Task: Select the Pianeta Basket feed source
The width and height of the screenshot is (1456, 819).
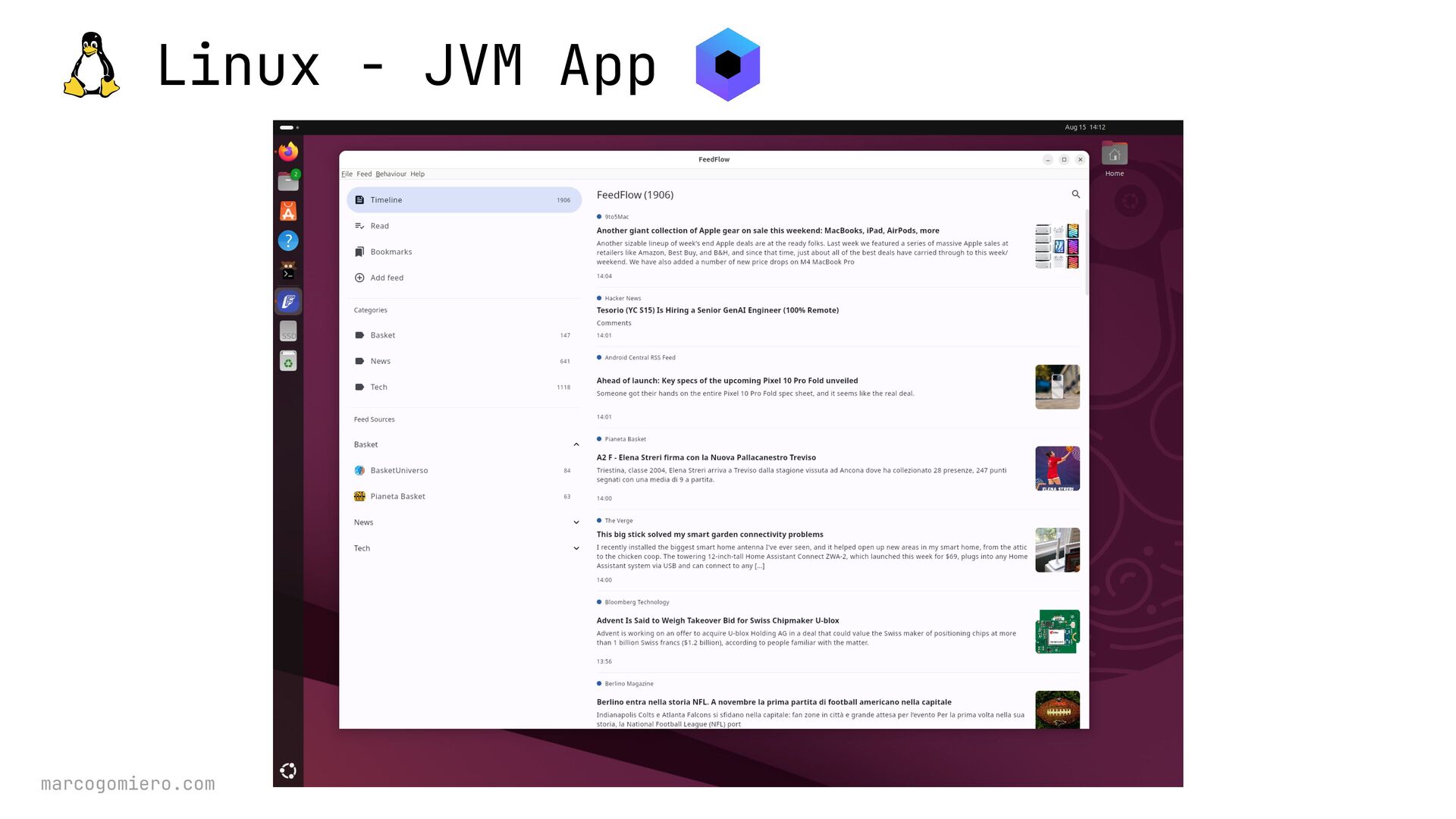Action: pos(464,496)
